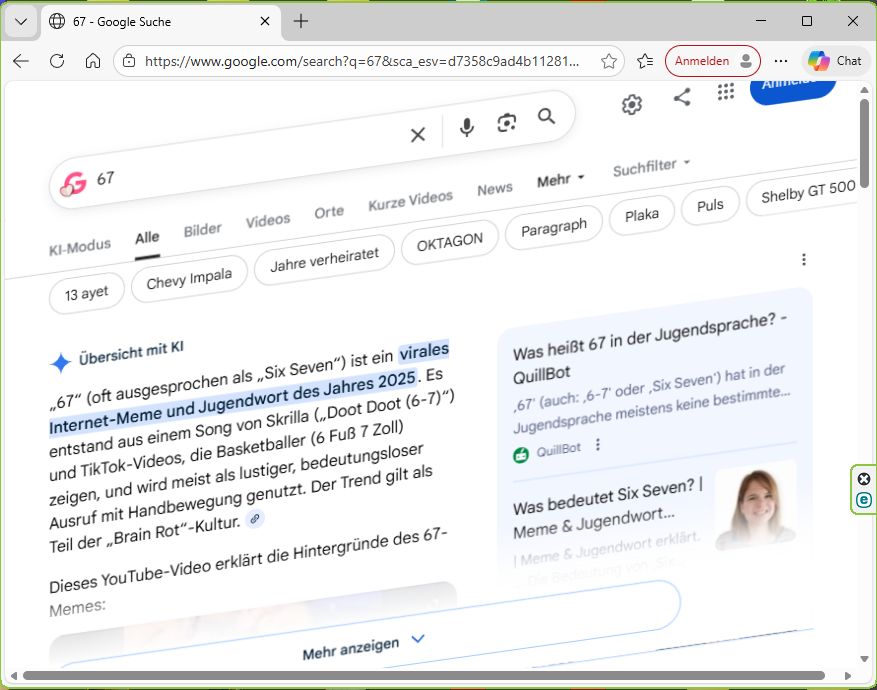Click the AI overview sparkle icon
This screenshot has width=877, height=690.
pyautogui.click(x=60, y=363)
